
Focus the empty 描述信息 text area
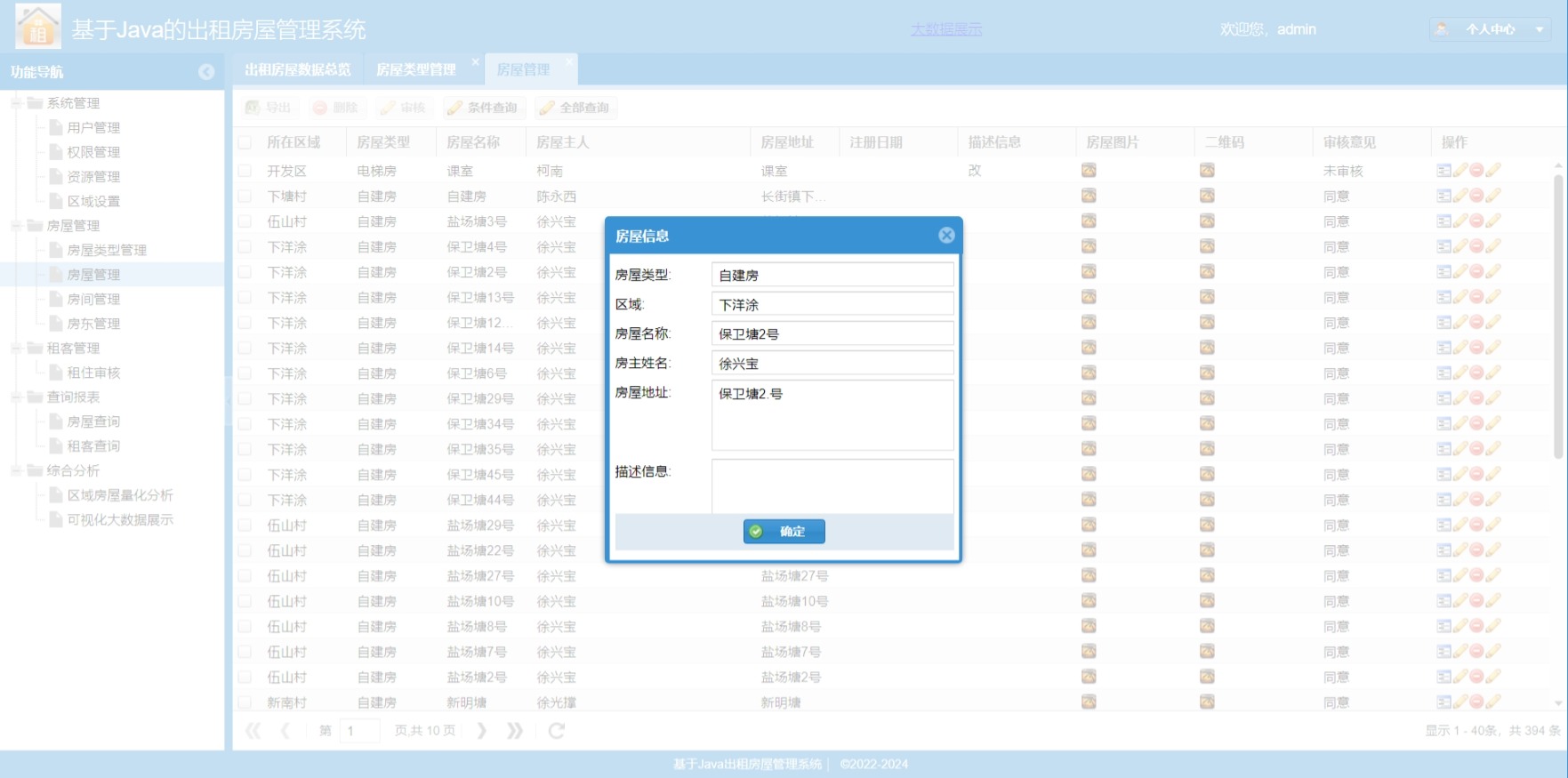[x=832, y=486]
